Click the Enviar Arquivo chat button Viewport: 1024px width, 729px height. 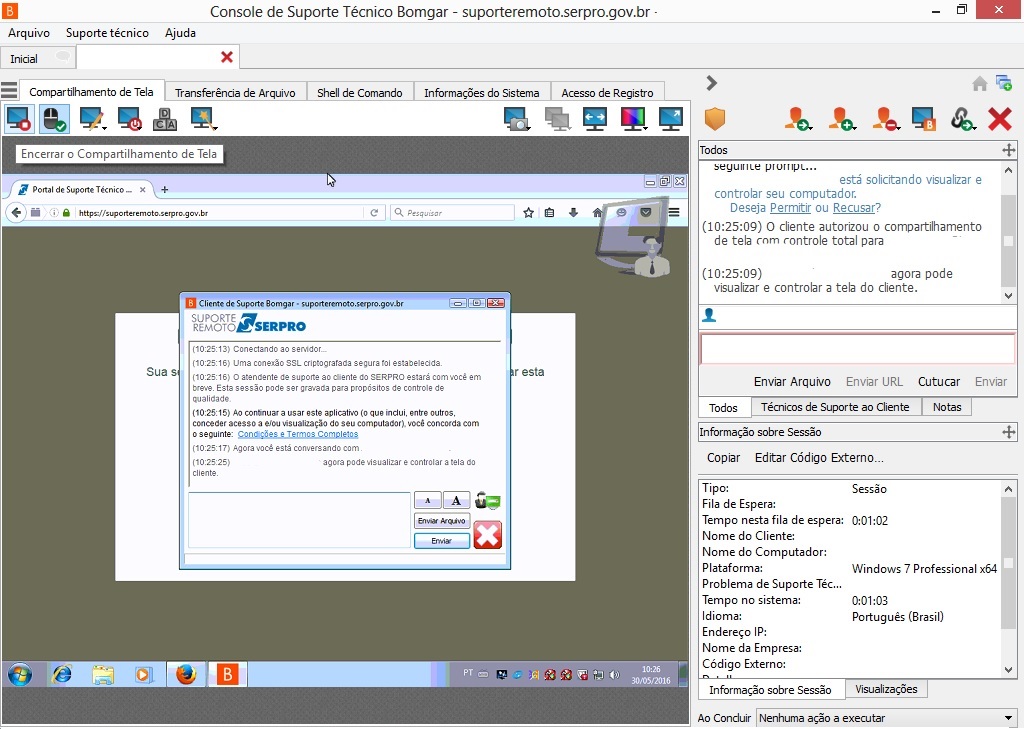[792, 381]
